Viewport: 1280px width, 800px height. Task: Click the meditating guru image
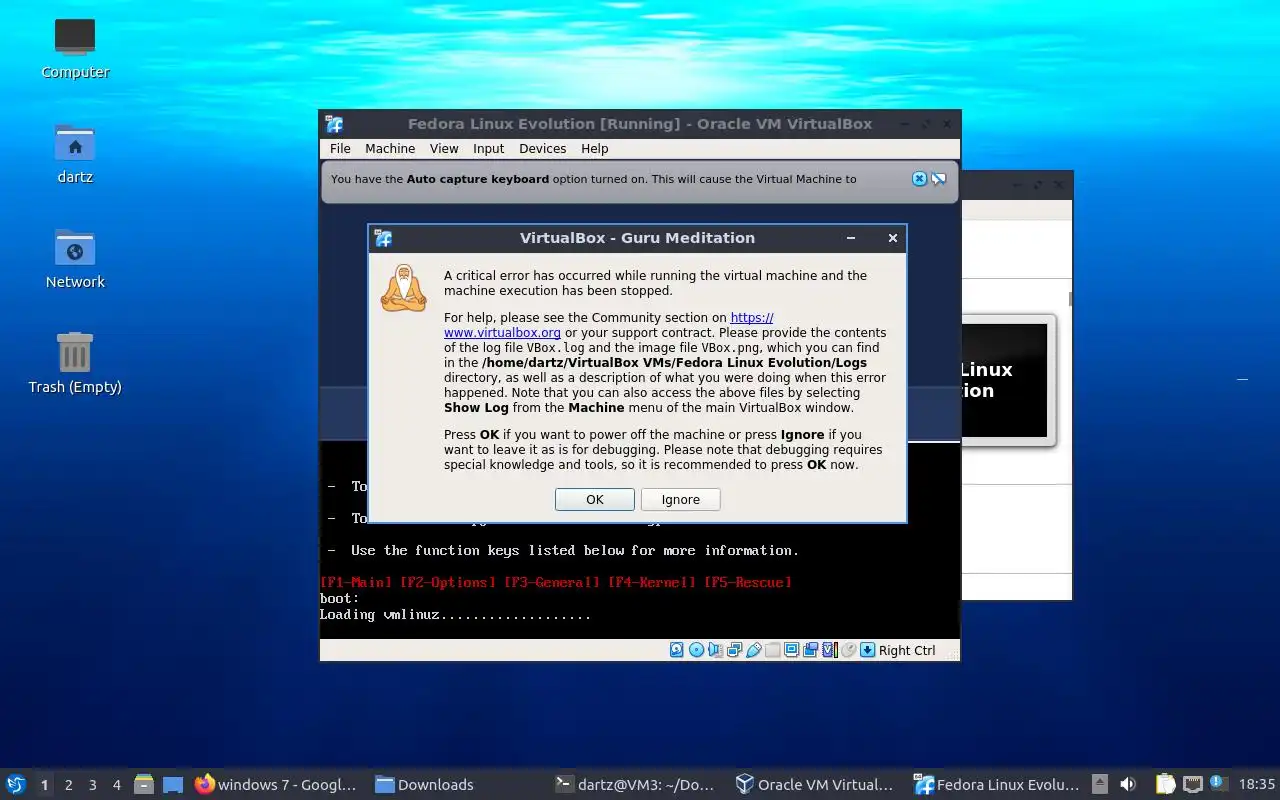(403, 289)
